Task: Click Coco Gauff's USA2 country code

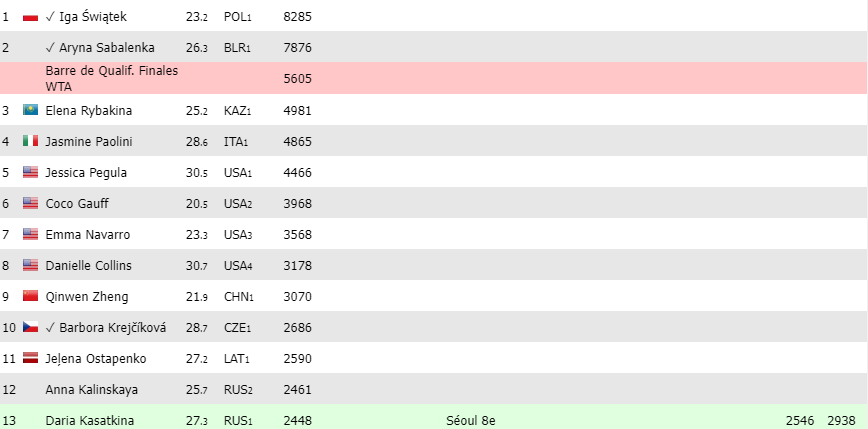Action: click(238, 204)
